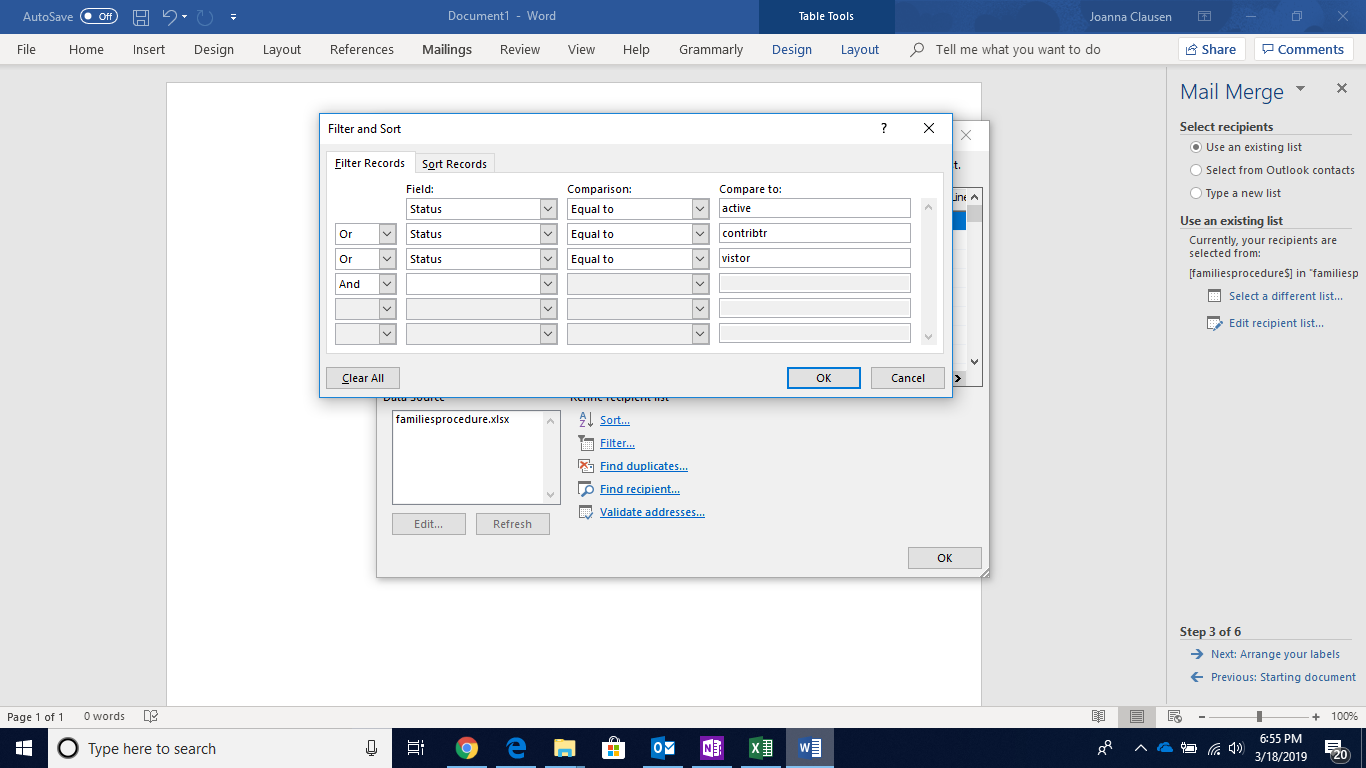
Task: Open the Grammarly ribbon tab
Action: (711, 49)
